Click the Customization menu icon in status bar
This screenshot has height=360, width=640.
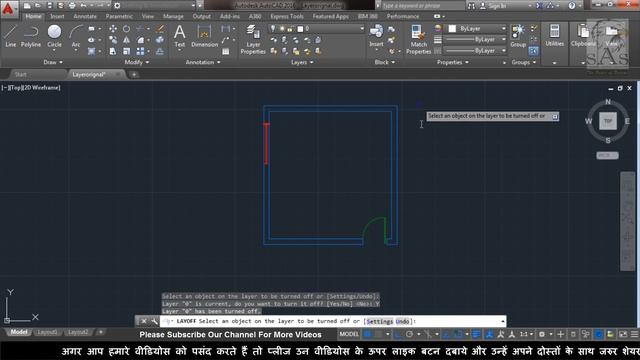coord(634,334)
